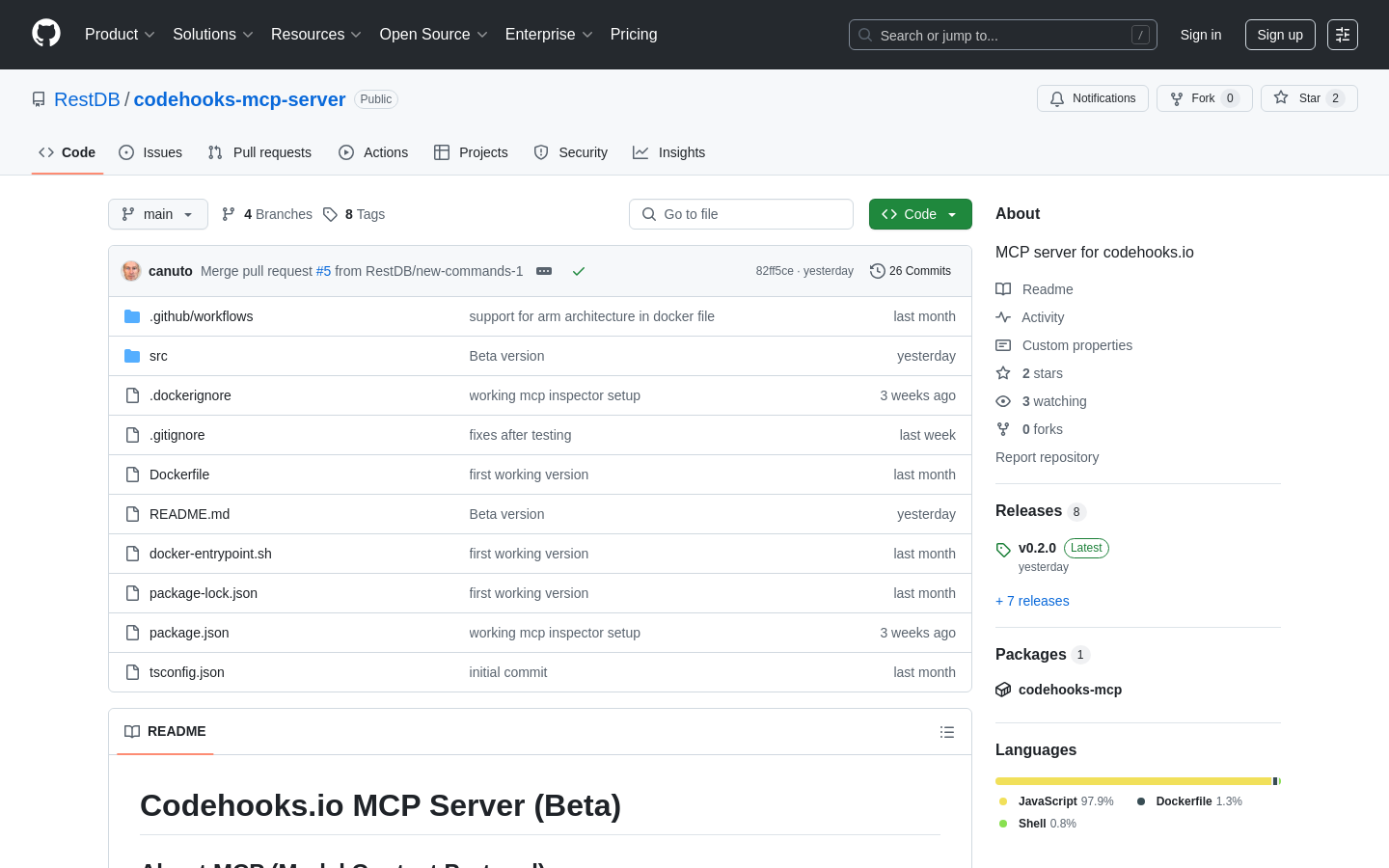Open the Shell 0.8% language link
Screen dimensions: 1389x868
point(1038,824)
